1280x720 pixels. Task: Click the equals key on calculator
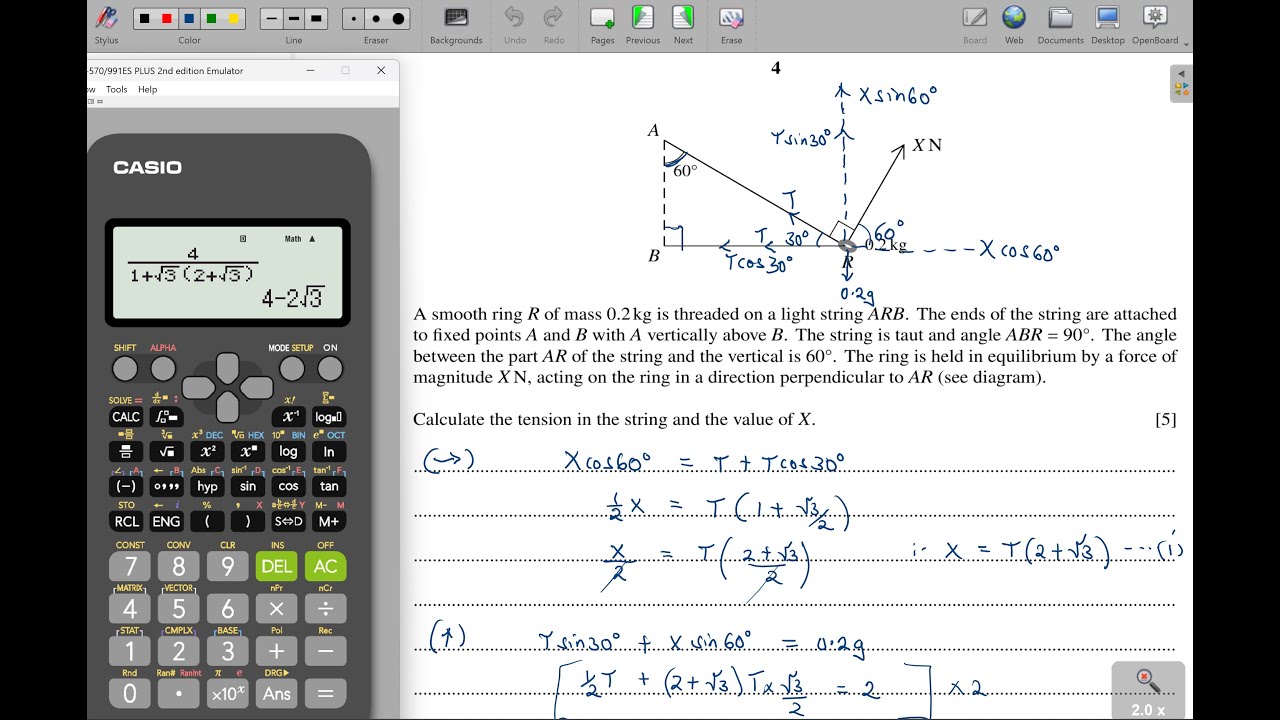(325, 694)
